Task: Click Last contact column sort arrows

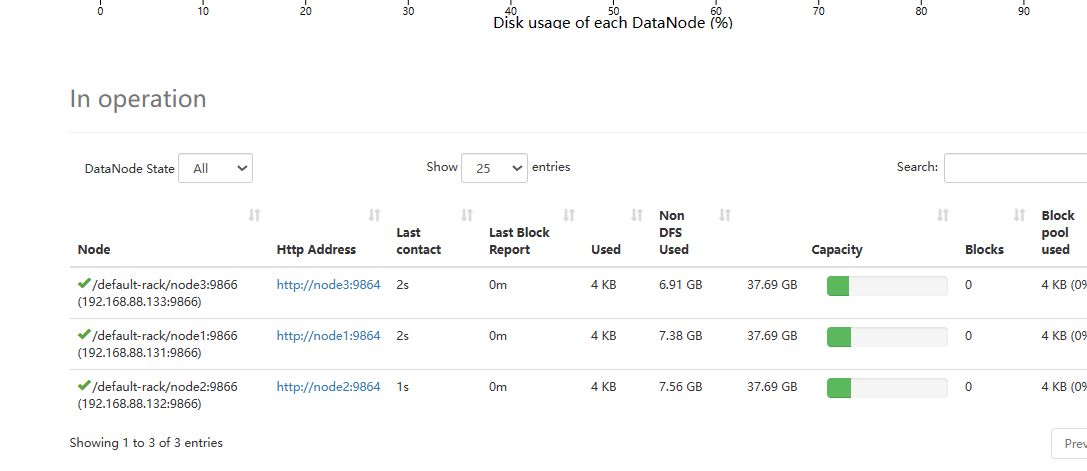Action: click(467, 215)
